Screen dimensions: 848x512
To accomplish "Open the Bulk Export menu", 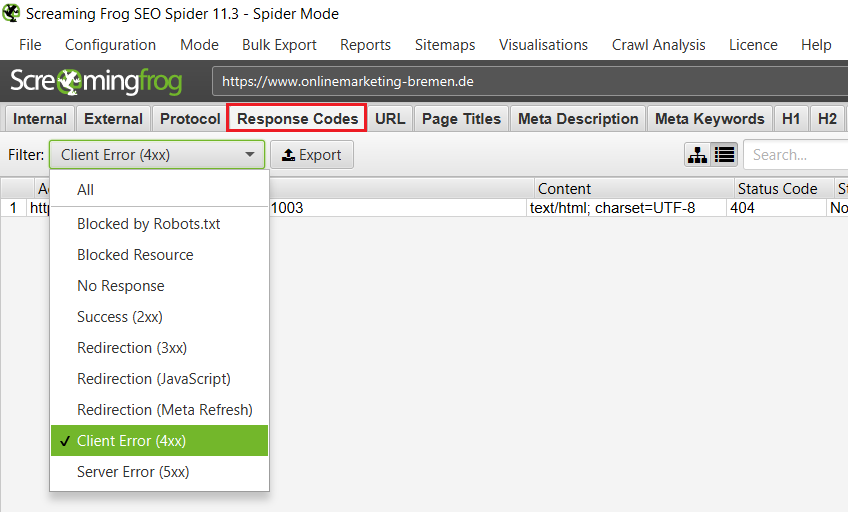I will pyautogui.click(x=279, y=45).
